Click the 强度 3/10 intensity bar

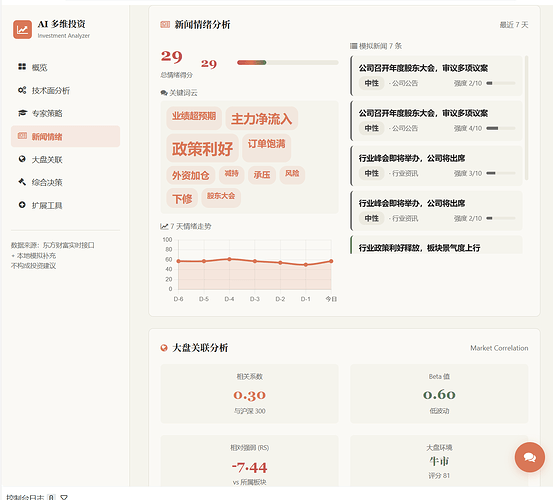[x=500, y=173]
